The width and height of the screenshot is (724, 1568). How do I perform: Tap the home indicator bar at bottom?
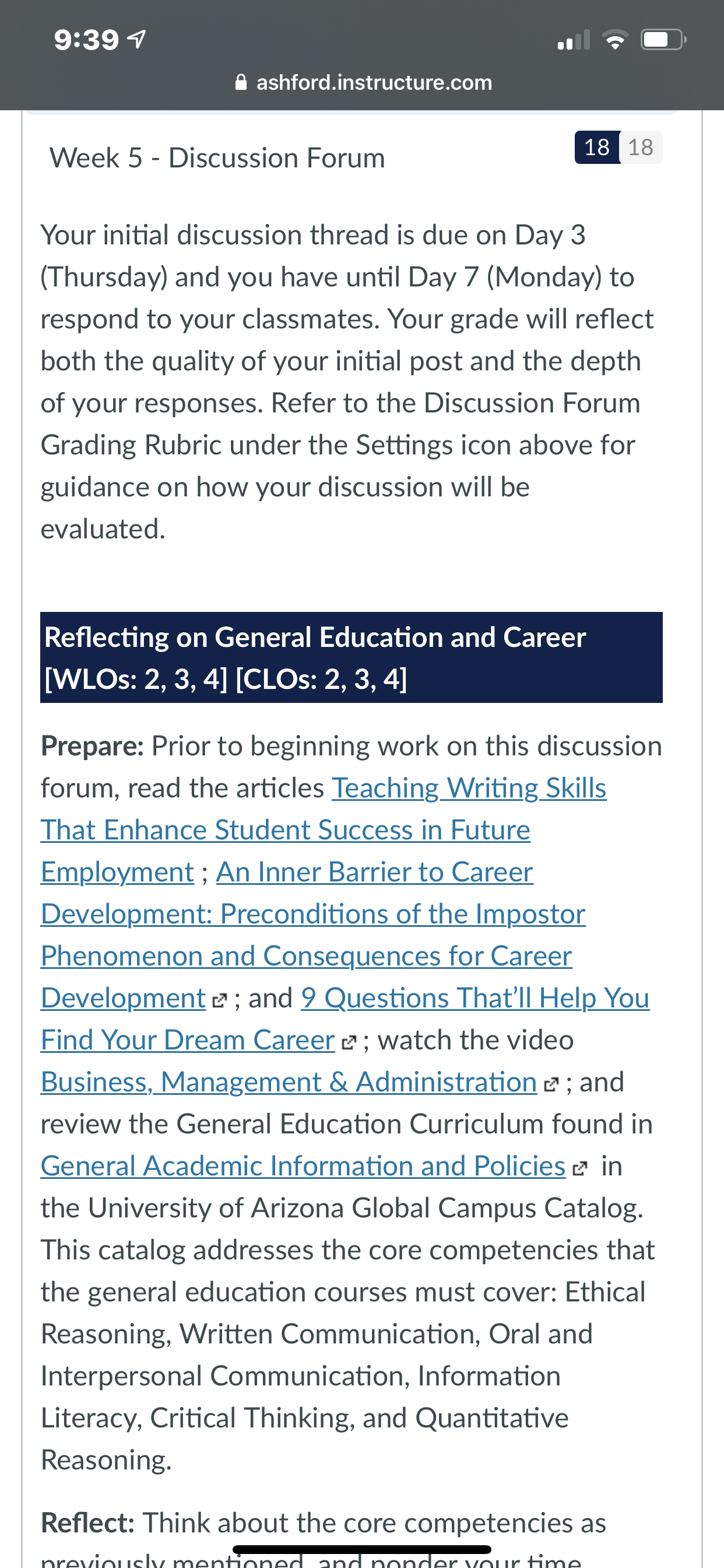(x=362, y=1549)
